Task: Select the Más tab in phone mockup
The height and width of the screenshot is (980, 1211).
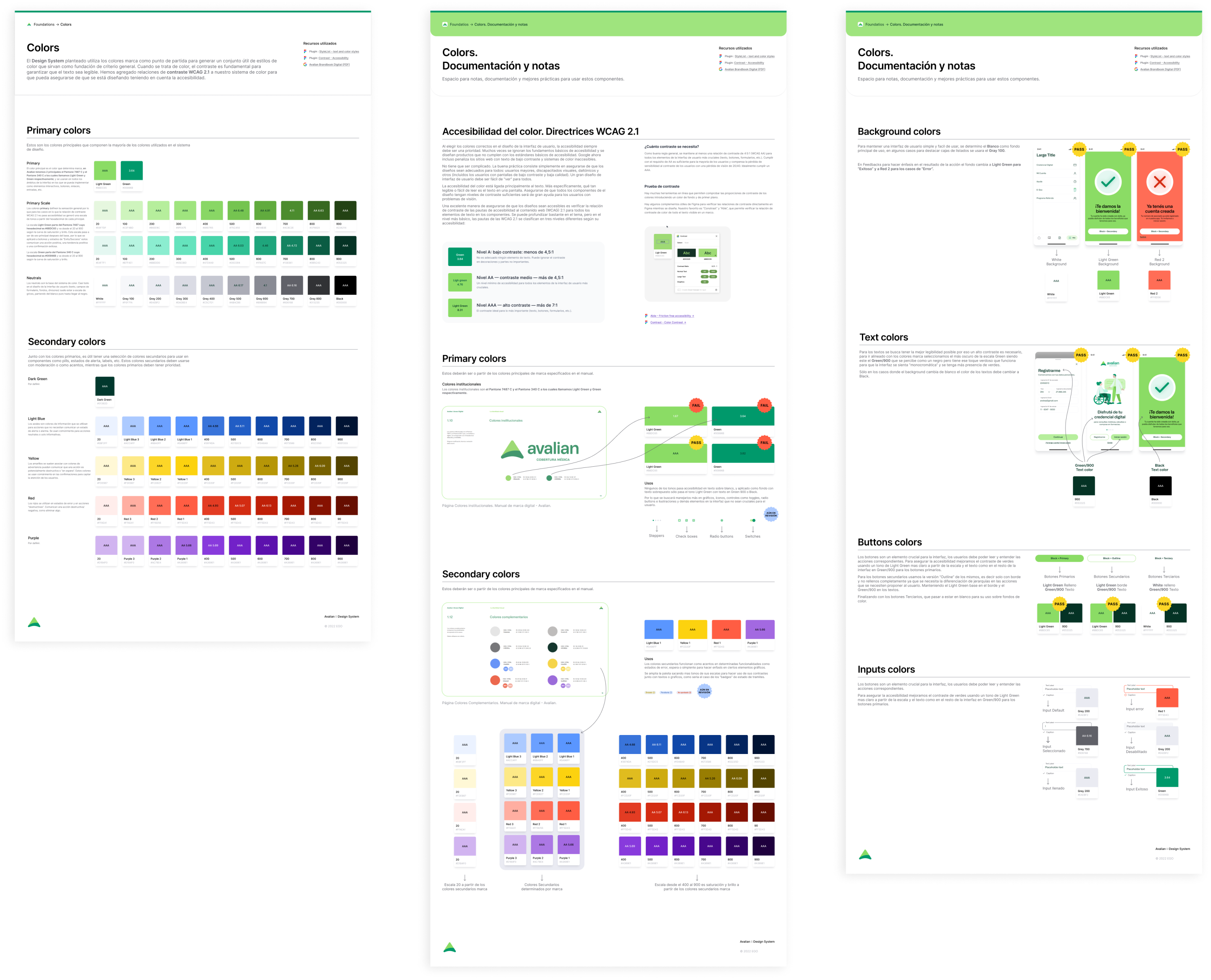Action: pyautogui.click(x=1072, y=237)
